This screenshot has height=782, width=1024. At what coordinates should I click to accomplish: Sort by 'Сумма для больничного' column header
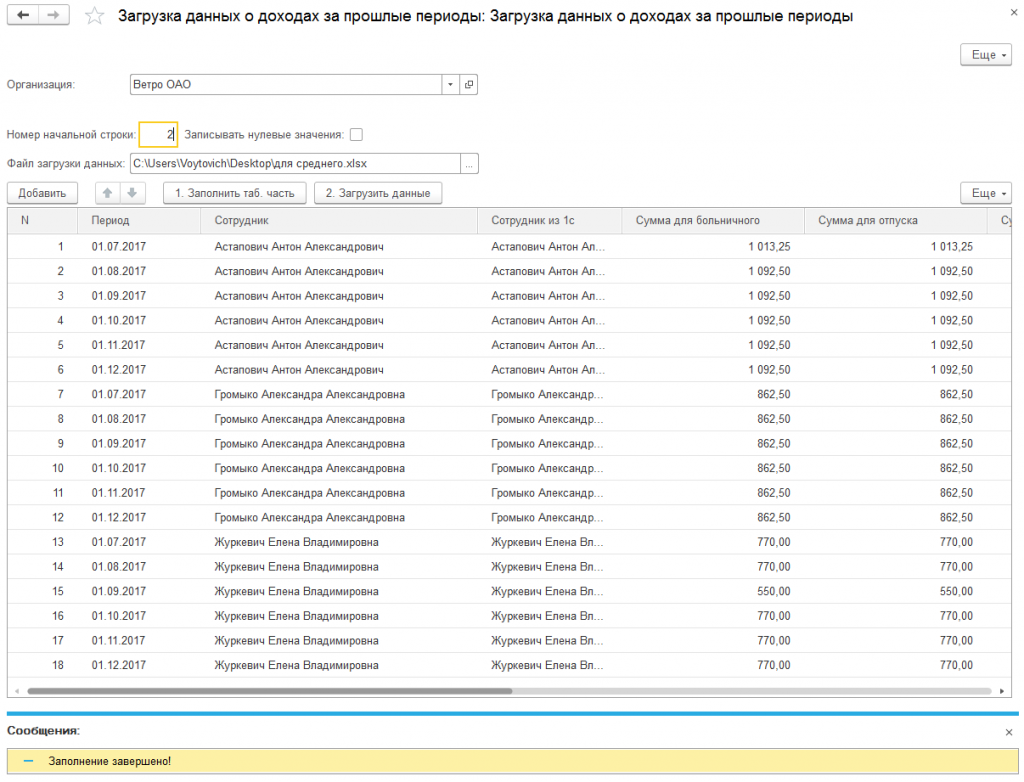[x=712, y=220]
